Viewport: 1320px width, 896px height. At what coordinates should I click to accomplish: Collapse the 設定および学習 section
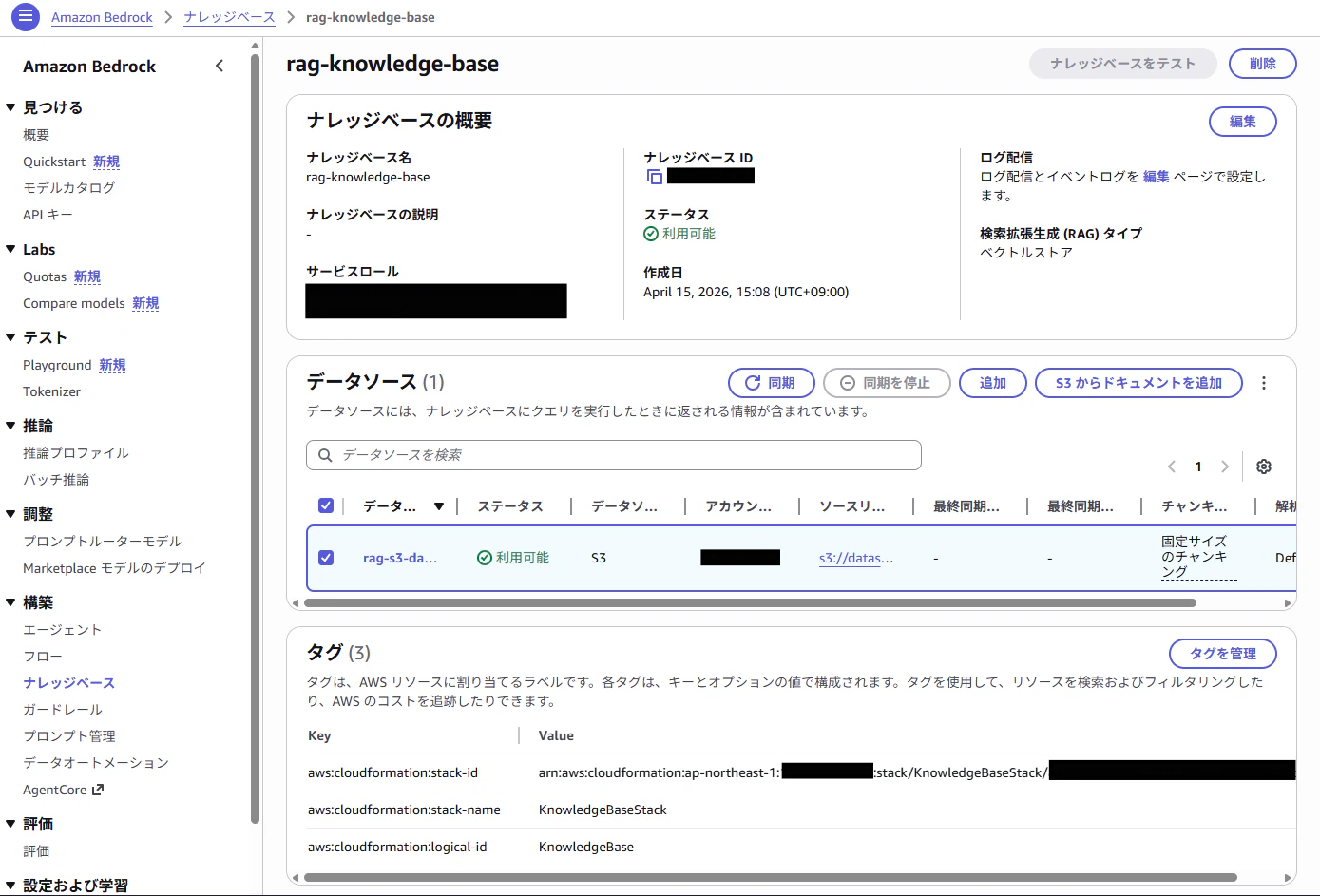[x=10, y=886]
